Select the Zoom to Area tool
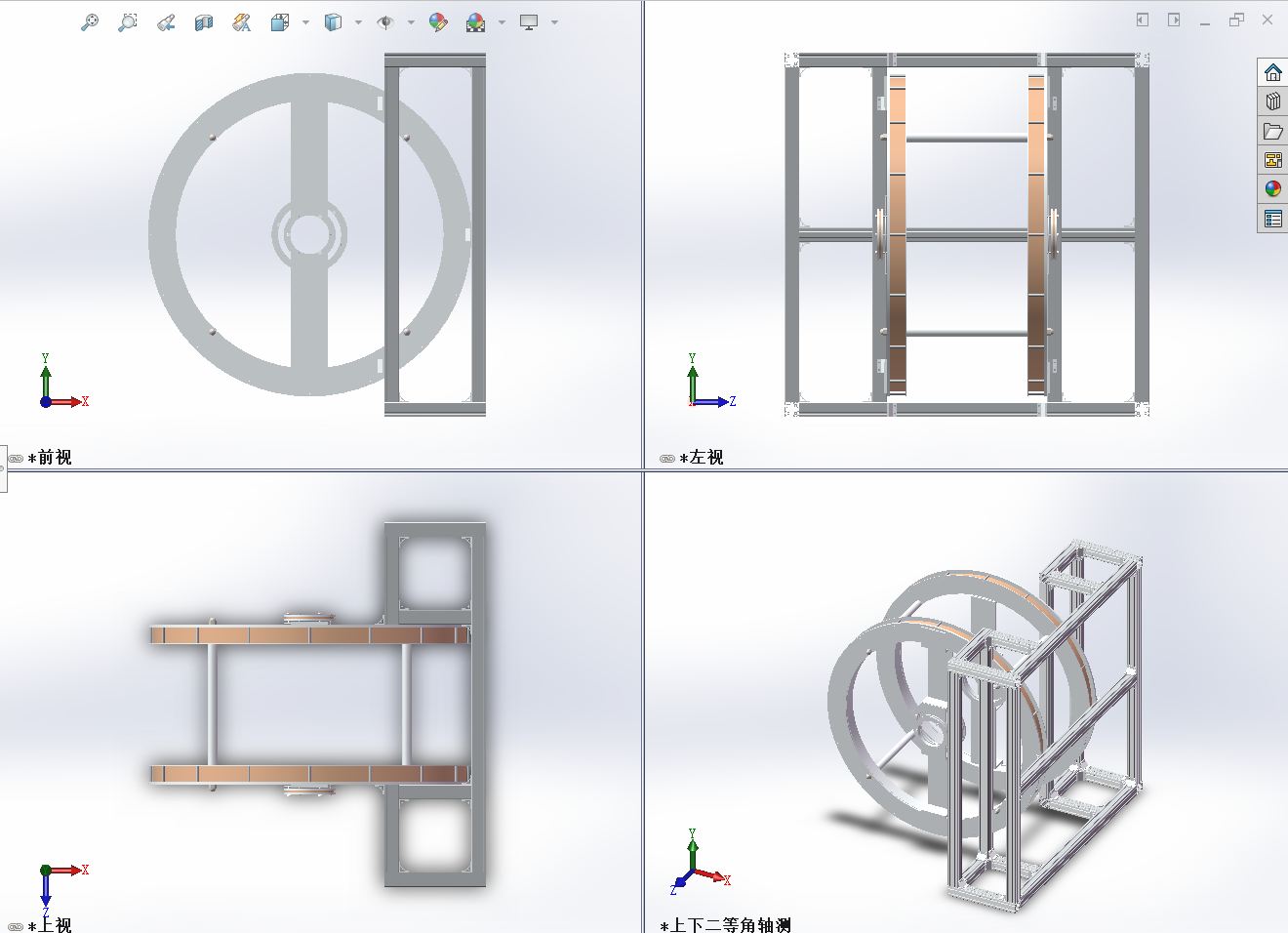 pos(127,21)
